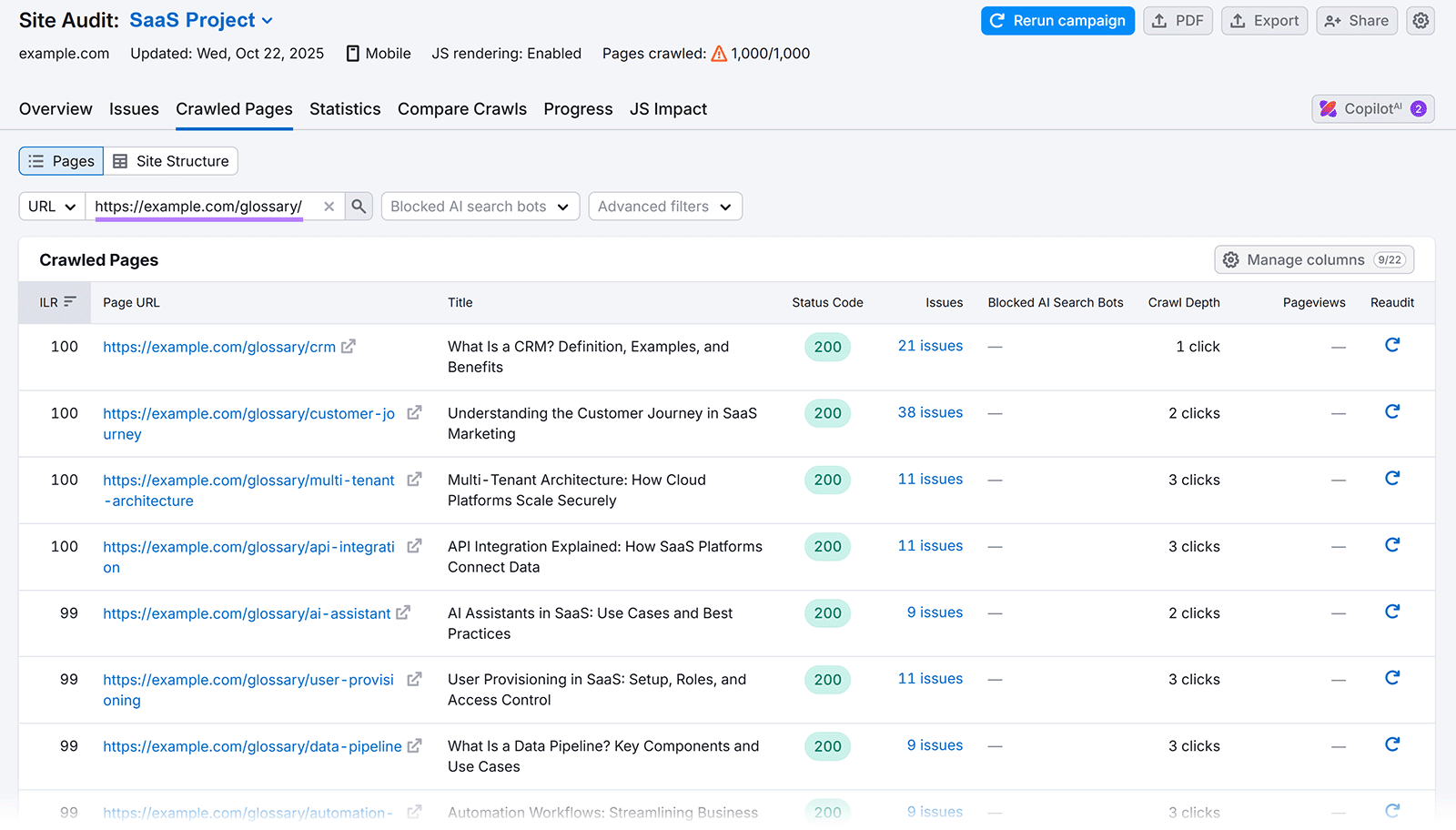Open ai-assistant external link icon

403,612
